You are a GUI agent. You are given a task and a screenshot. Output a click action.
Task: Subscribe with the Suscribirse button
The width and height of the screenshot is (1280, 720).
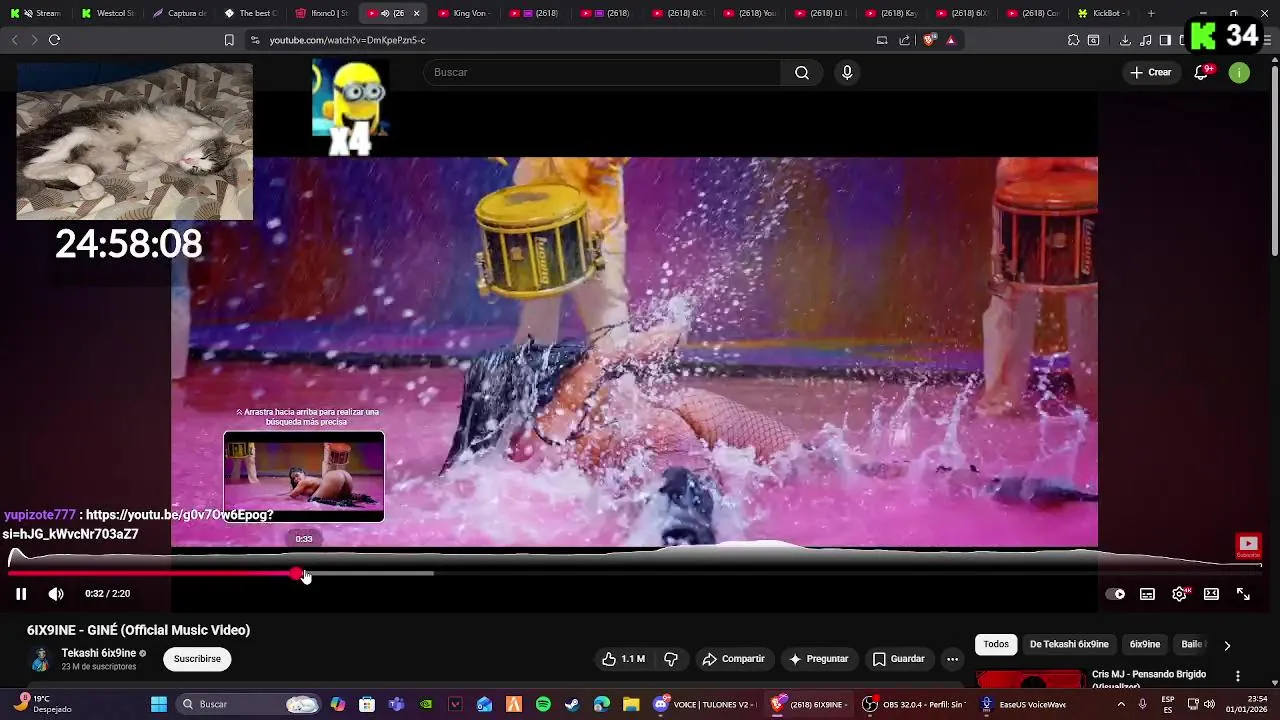[x=197, y=659]
